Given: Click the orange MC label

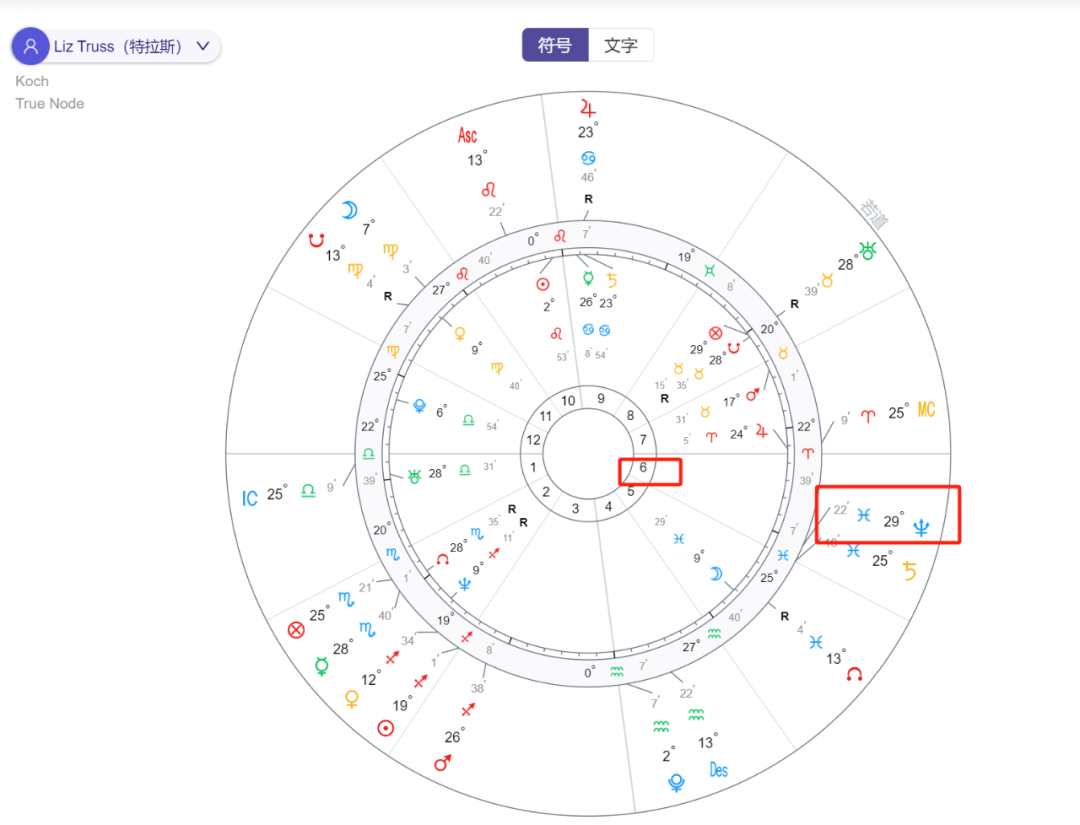Looking at the screenshot, I should pyautogui.click(x=926, y=410).
